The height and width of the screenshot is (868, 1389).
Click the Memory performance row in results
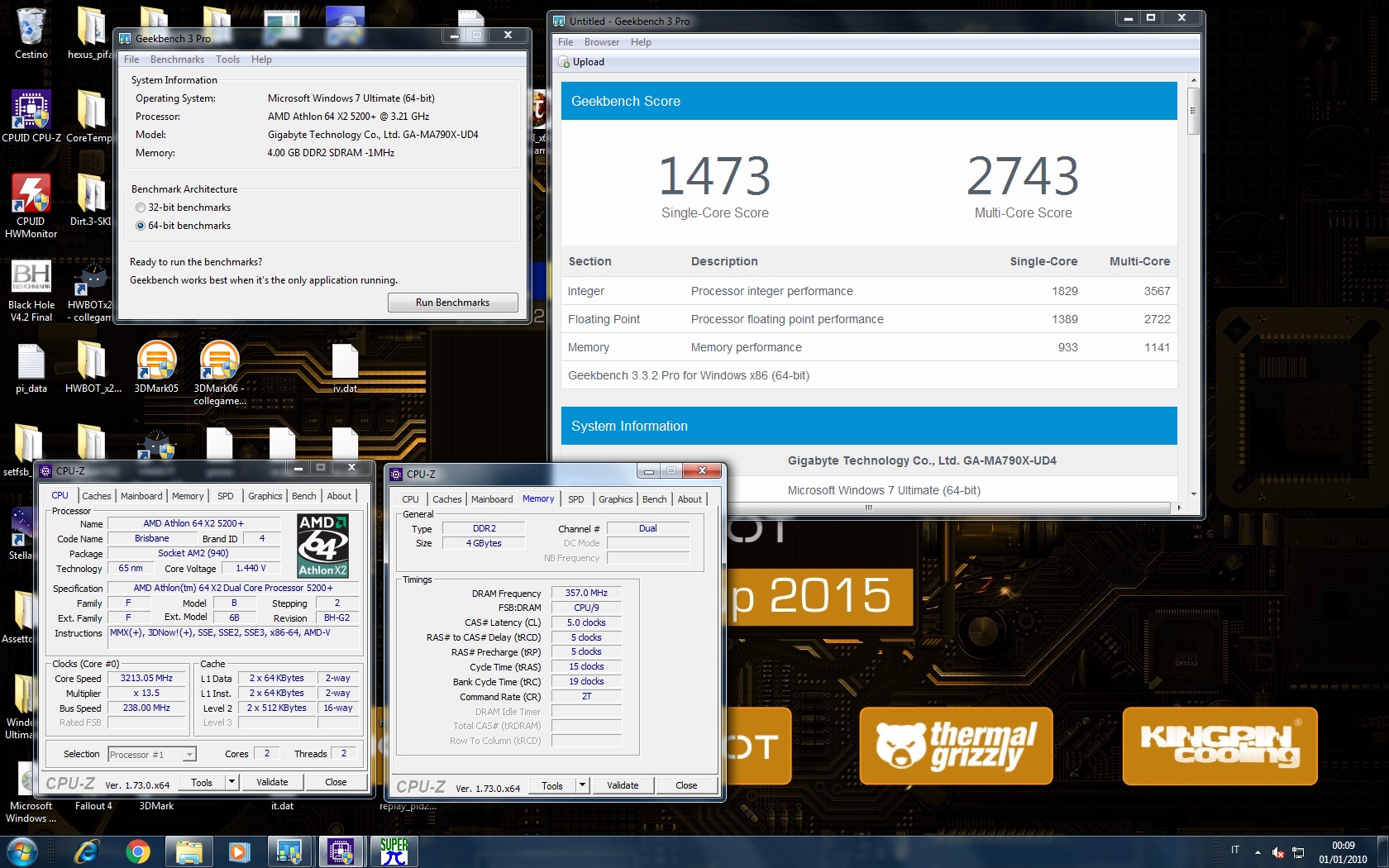coord(869,347)
